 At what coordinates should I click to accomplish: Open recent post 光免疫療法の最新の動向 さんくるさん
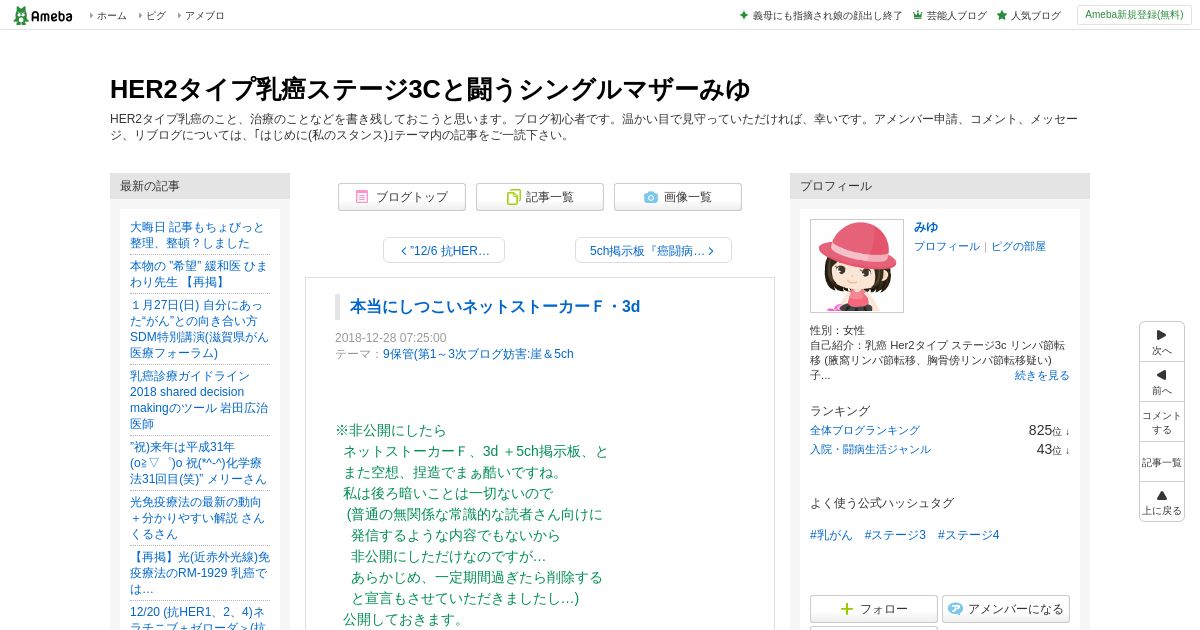coord(198,518)
